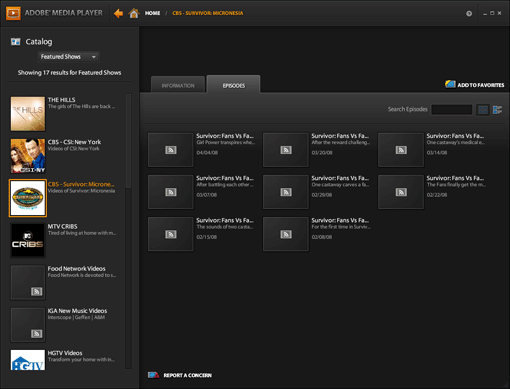
Task: Click episode title above 'After battling each other'
Action: pos(225,178)
